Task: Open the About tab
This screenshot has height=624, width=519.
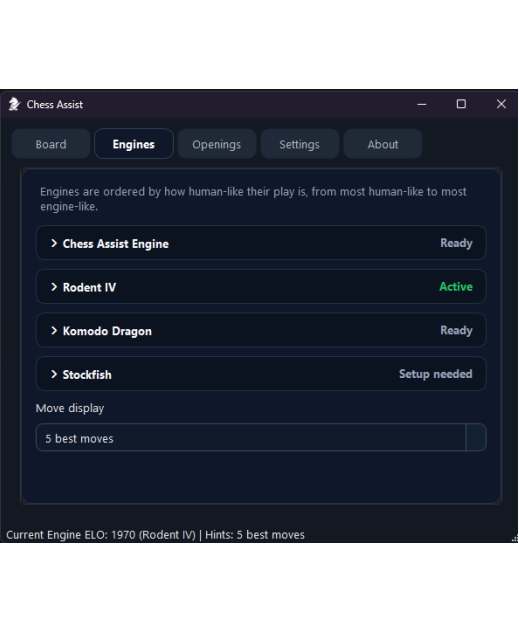Action: (382, 144)
